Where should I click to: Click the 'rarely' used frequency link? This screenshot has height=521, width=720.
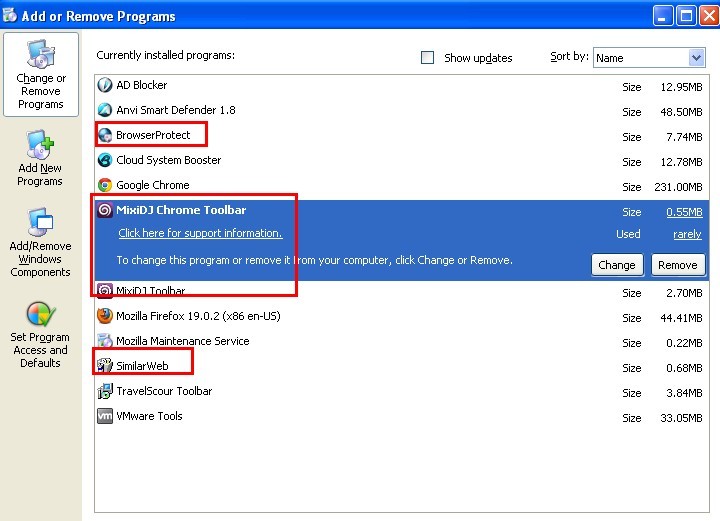tap(687, 235)
